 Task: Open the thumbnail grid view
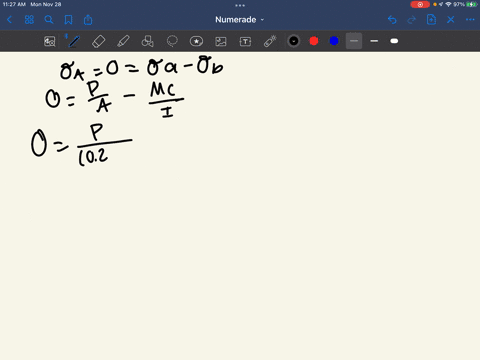29,20
